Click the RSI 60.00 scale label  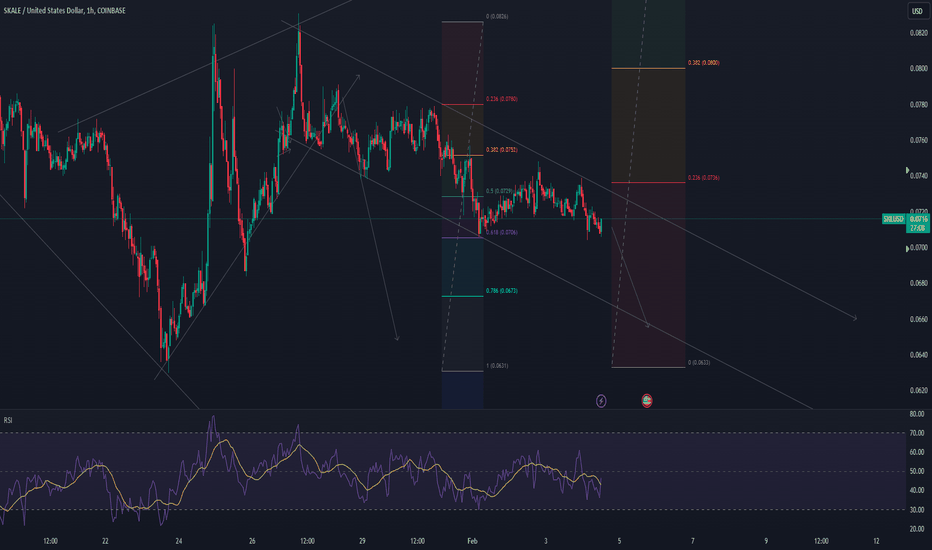pos(917,452)
